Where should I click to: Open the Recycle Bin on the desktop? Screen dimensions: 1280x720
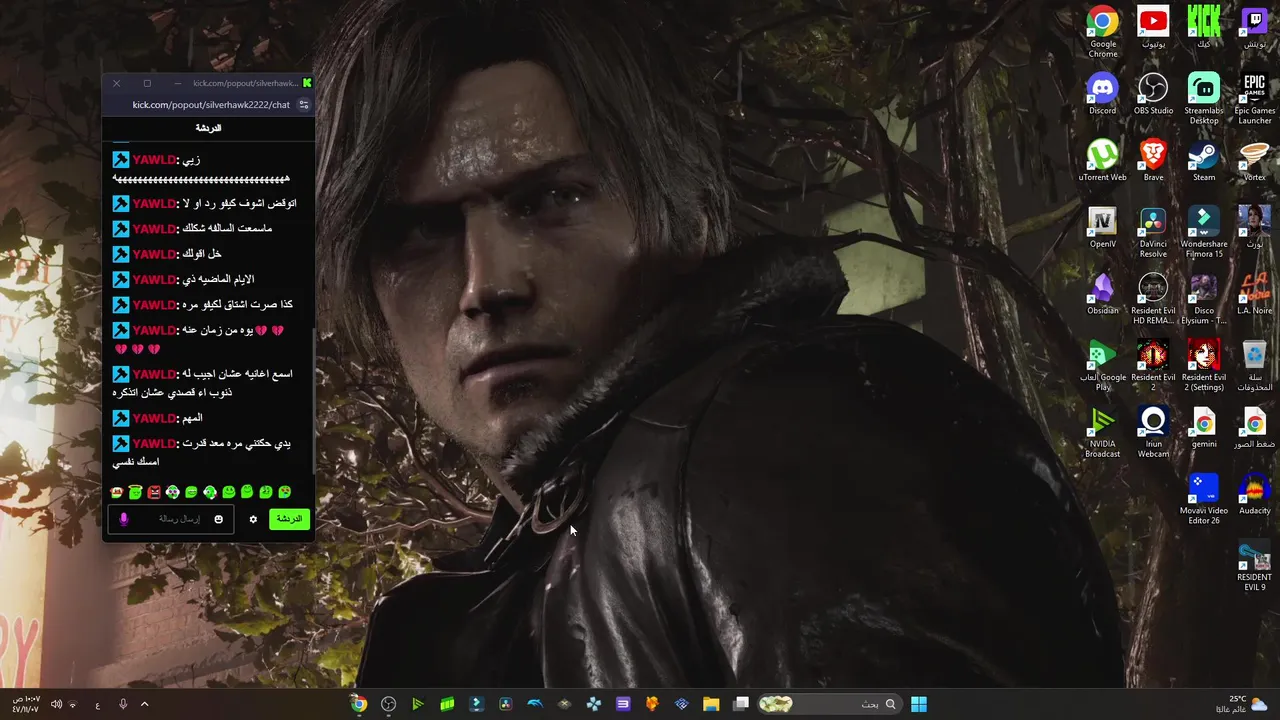[x=1254, y=366]
